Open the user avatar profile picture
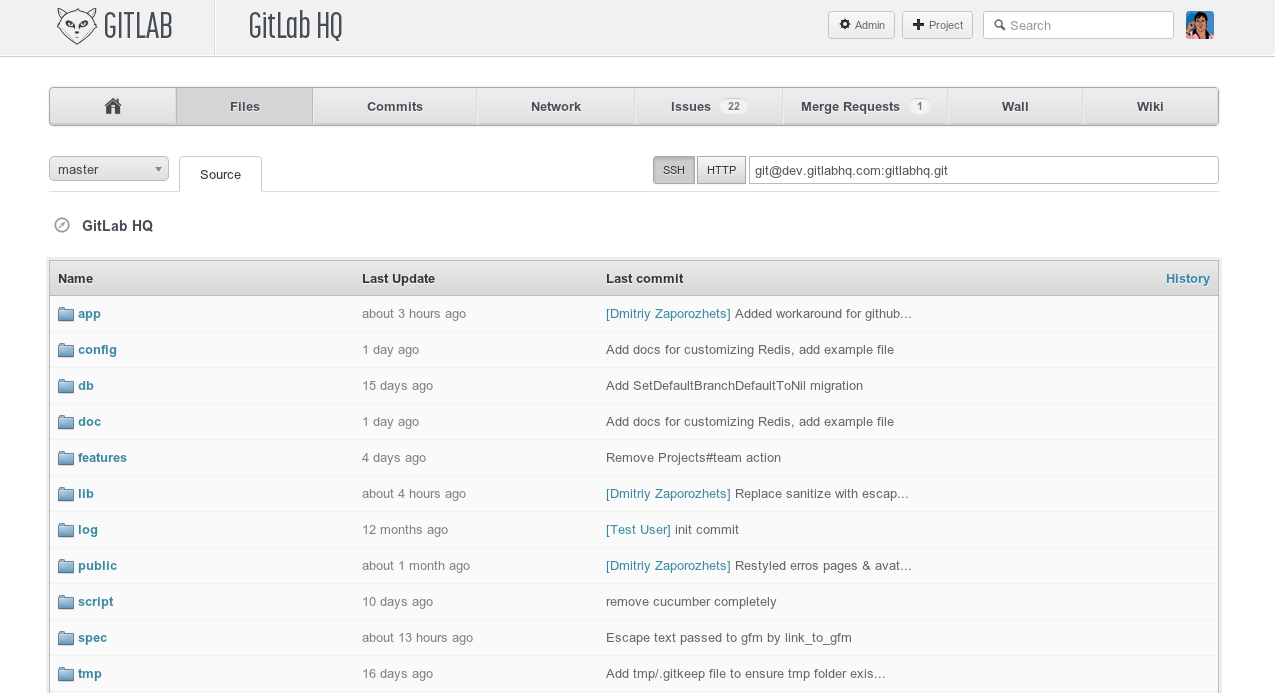Image resolution: width=1275 pixels, height=693 pixels. 1199,25
